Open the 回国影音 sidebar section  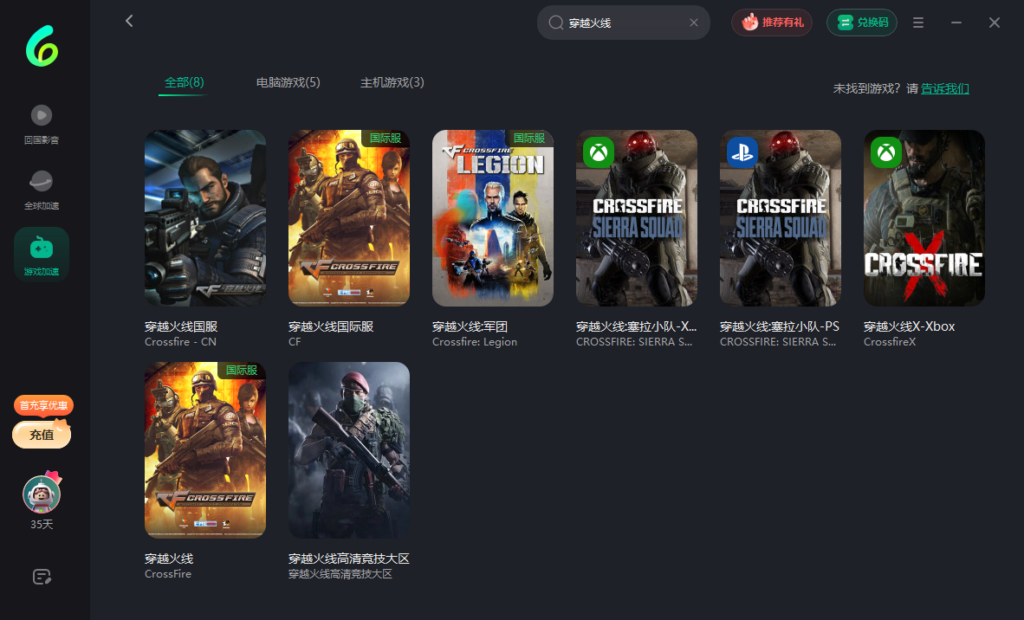coord(41,123)
